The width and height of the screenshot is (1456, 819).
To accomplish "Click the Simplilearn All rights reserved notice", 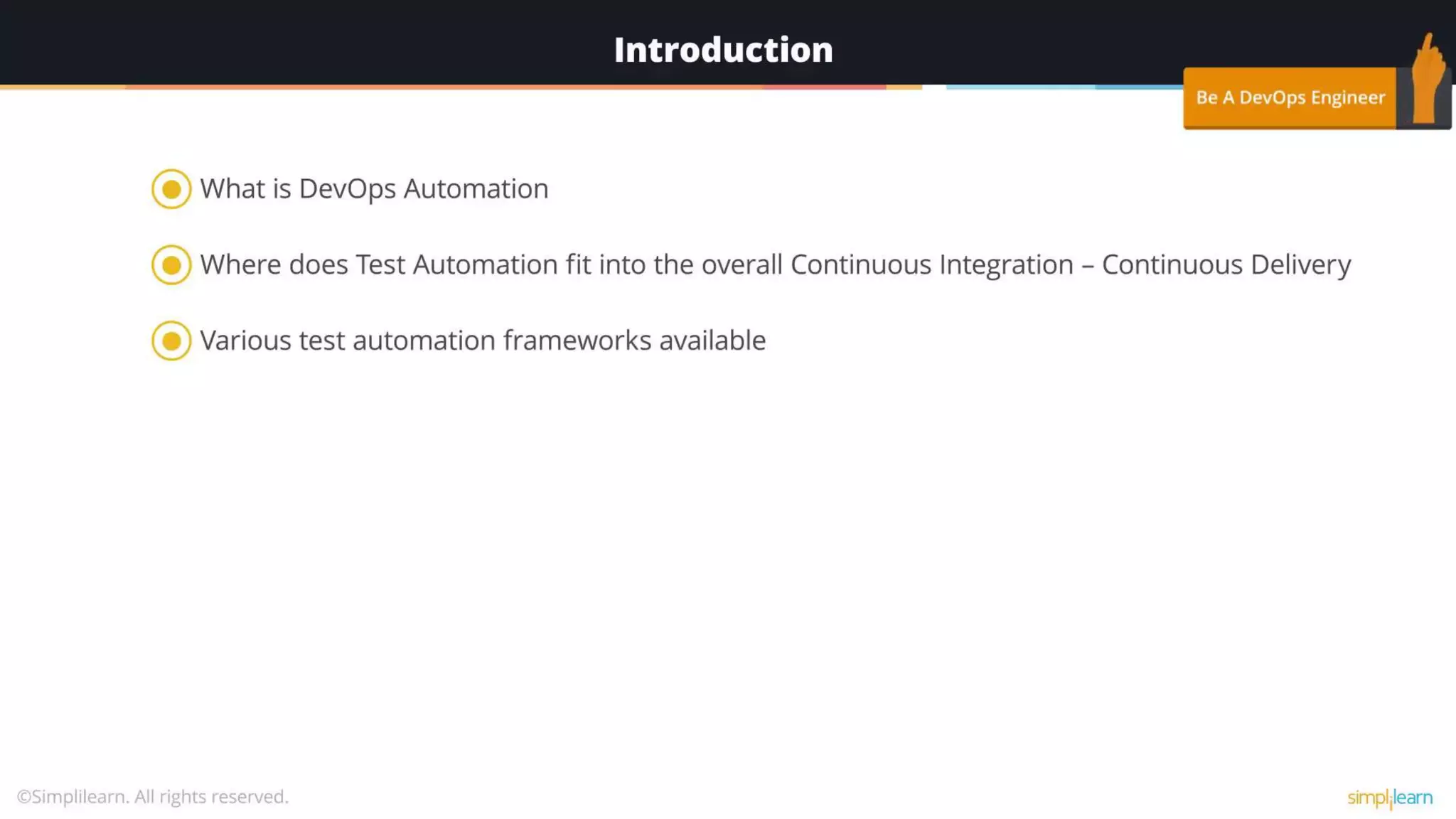I will click(153, 797).
